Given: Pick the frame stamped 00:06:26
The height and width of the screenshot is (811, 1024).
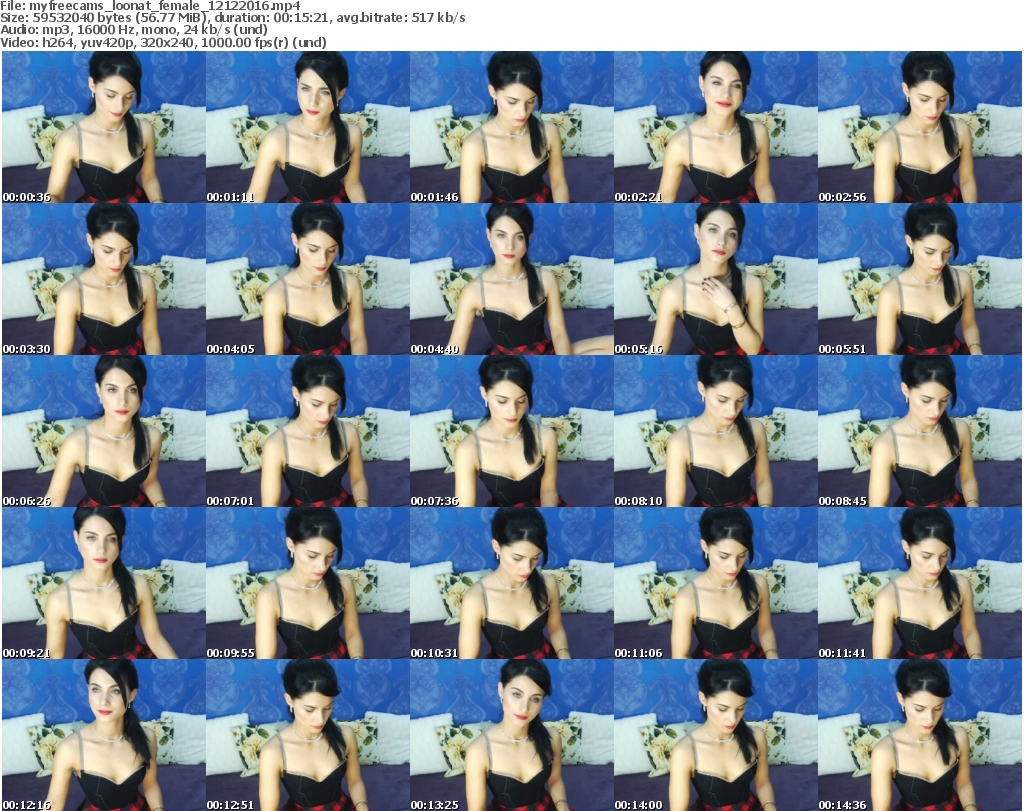Looking at the screenshot, I should pyautogui.click(x=104, y=431).
